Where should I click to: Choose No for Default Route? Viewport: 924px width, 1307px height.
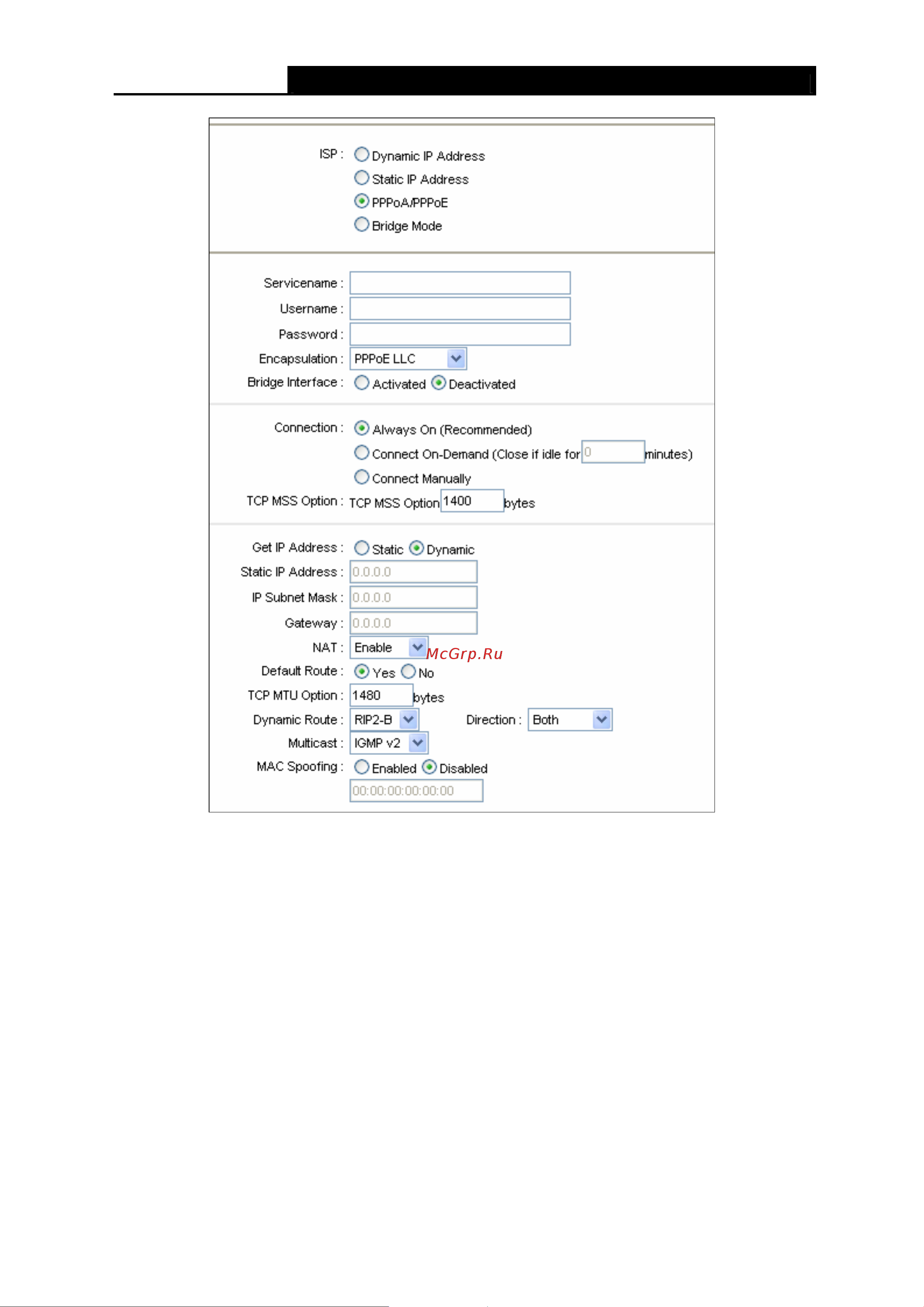(x=408, y=671)
